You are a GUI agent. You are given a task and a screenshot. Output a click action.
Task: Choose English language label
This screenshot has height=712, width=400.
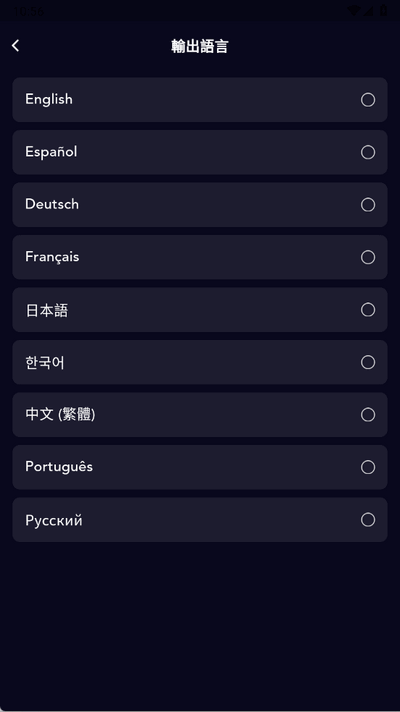tap(49, 99)
